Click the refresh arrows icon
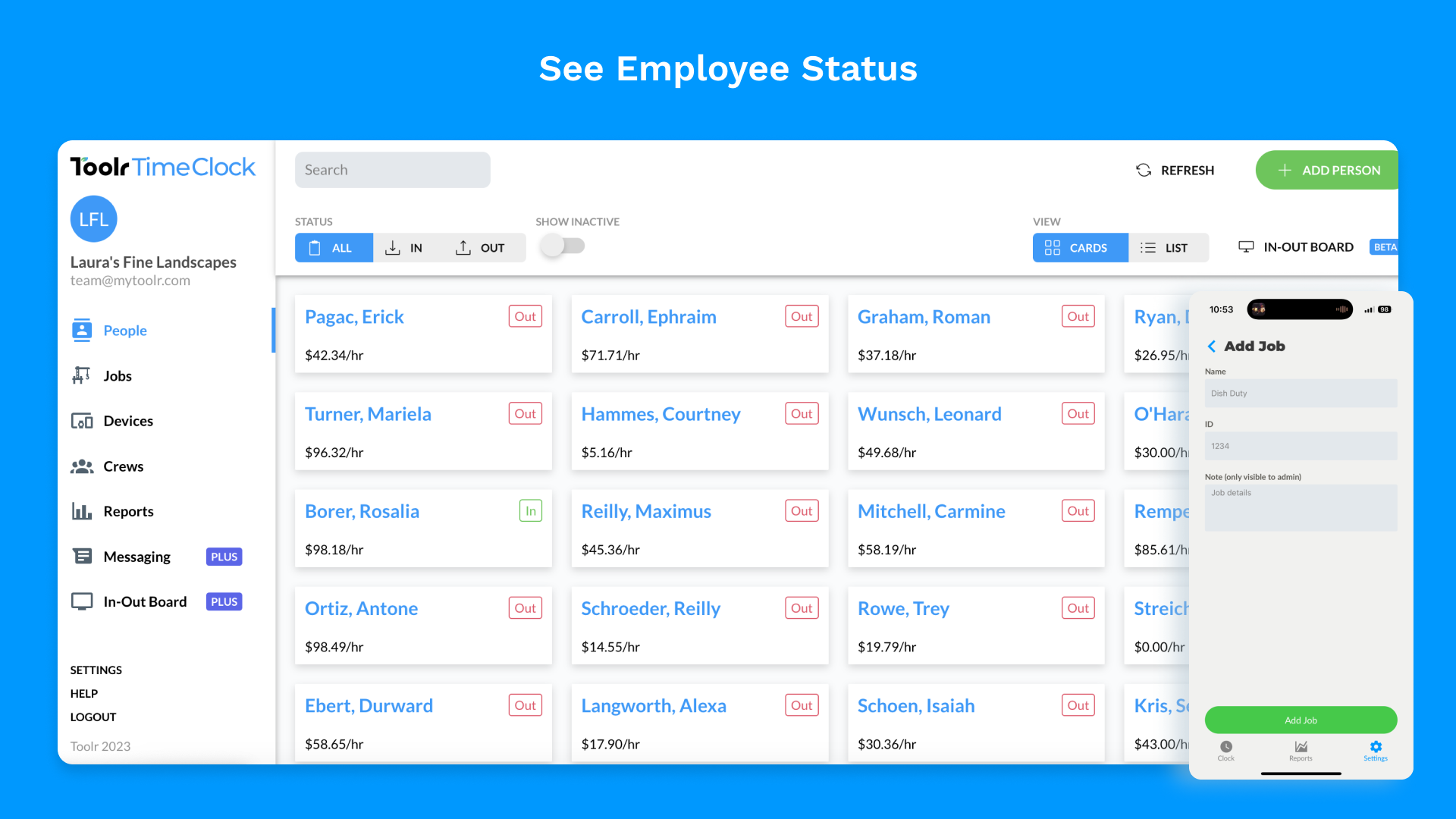The width and height of the screenshot is (1456, 819). pos(1144,171)
